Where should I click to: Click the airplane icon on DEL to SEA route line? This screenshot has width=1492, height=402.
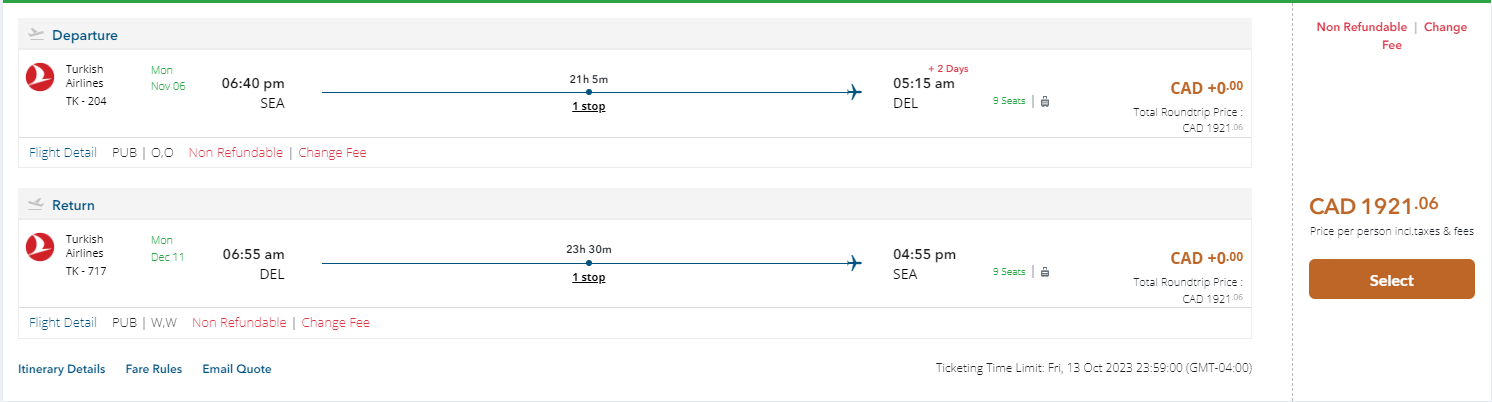point(854,263)
